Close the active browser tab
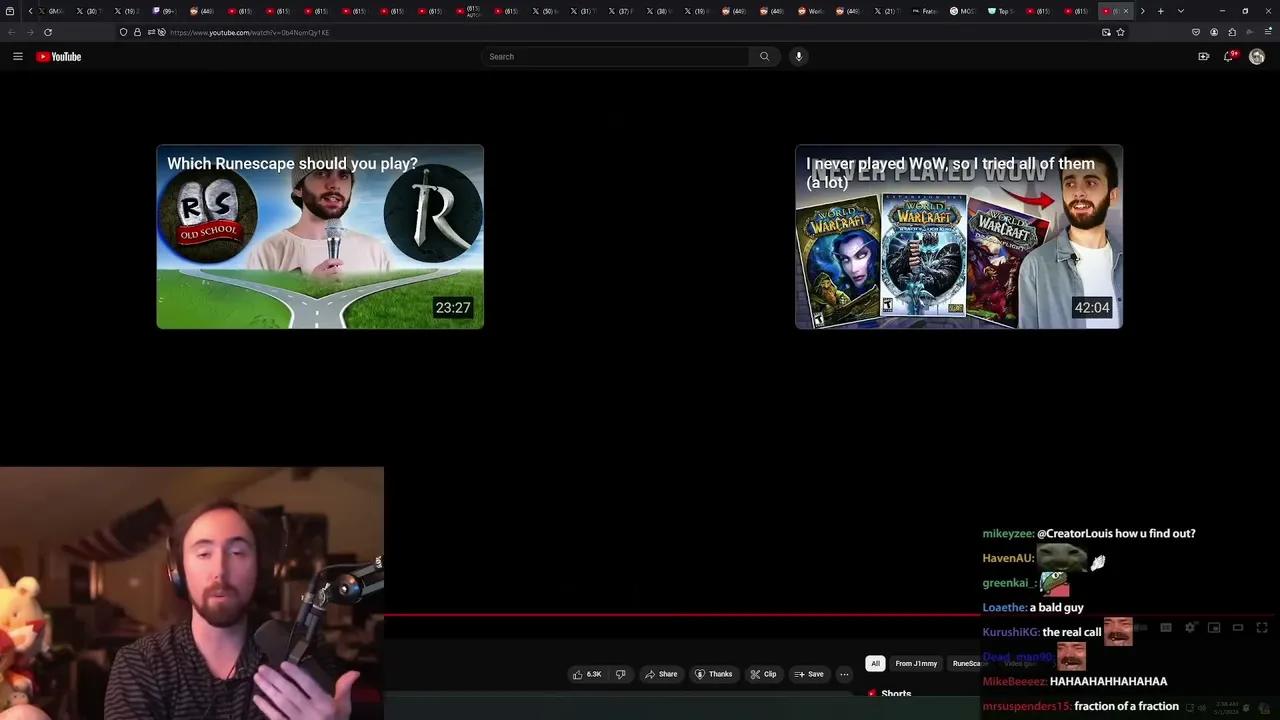 [x=1126, y=11]
